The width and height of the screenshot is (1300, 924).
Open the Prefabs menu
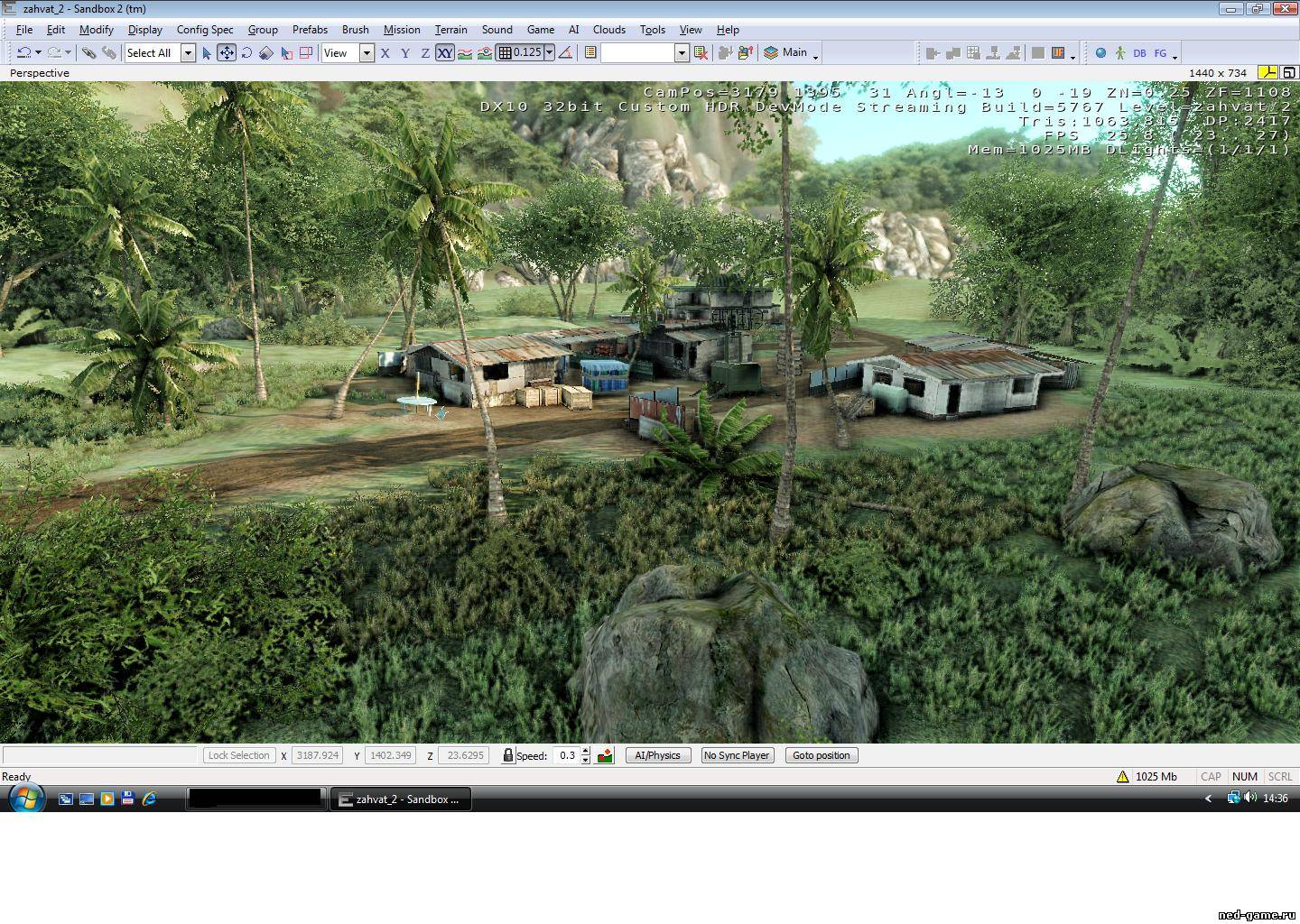pyautogui.click(x=310, y=30)
